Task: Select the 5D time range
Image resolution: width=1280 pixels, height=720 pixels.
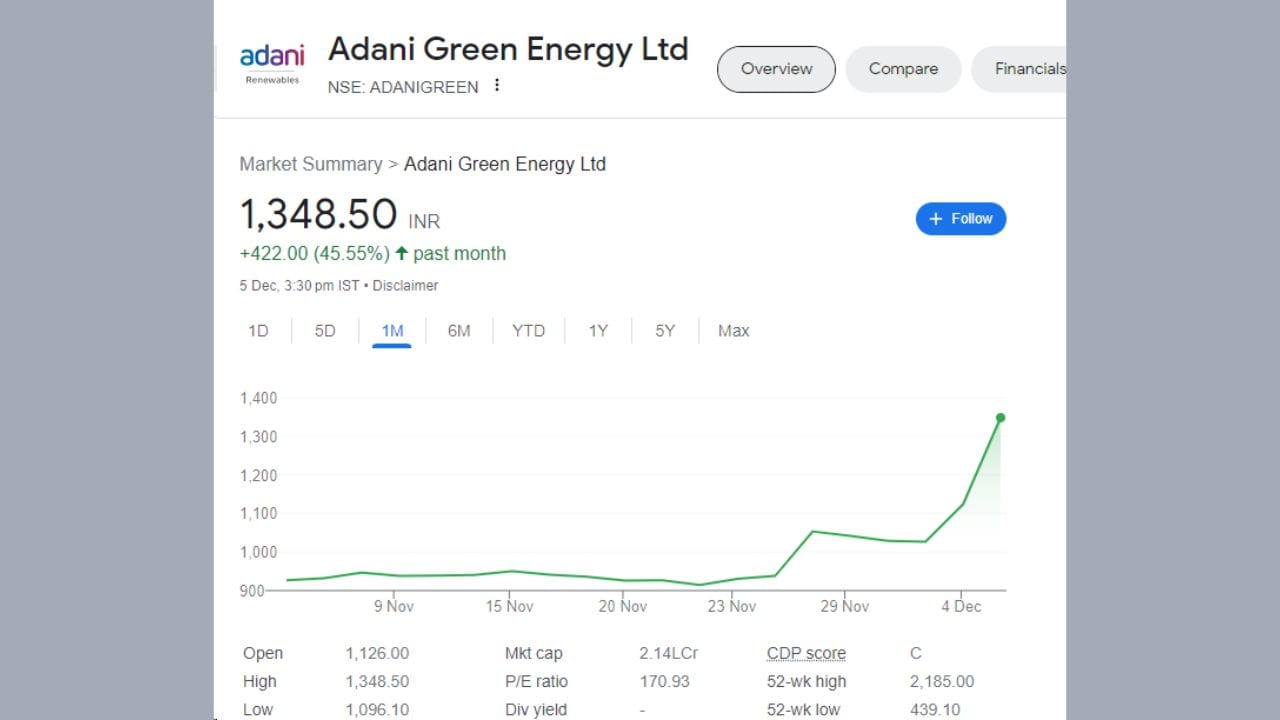Action: (x=325, y=331)
